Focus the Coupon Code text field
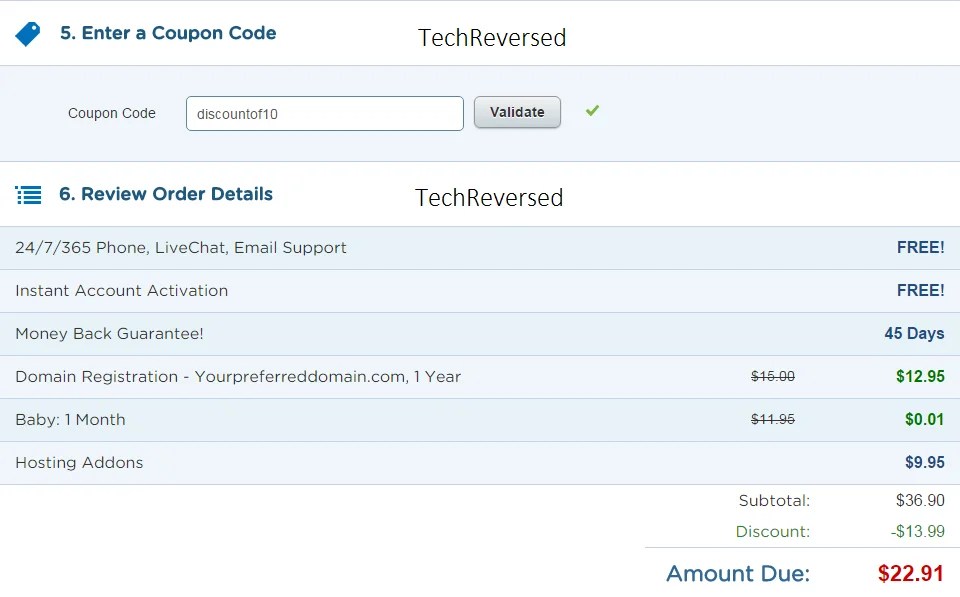This screenshot has height=597, width=960. point(324,113)
